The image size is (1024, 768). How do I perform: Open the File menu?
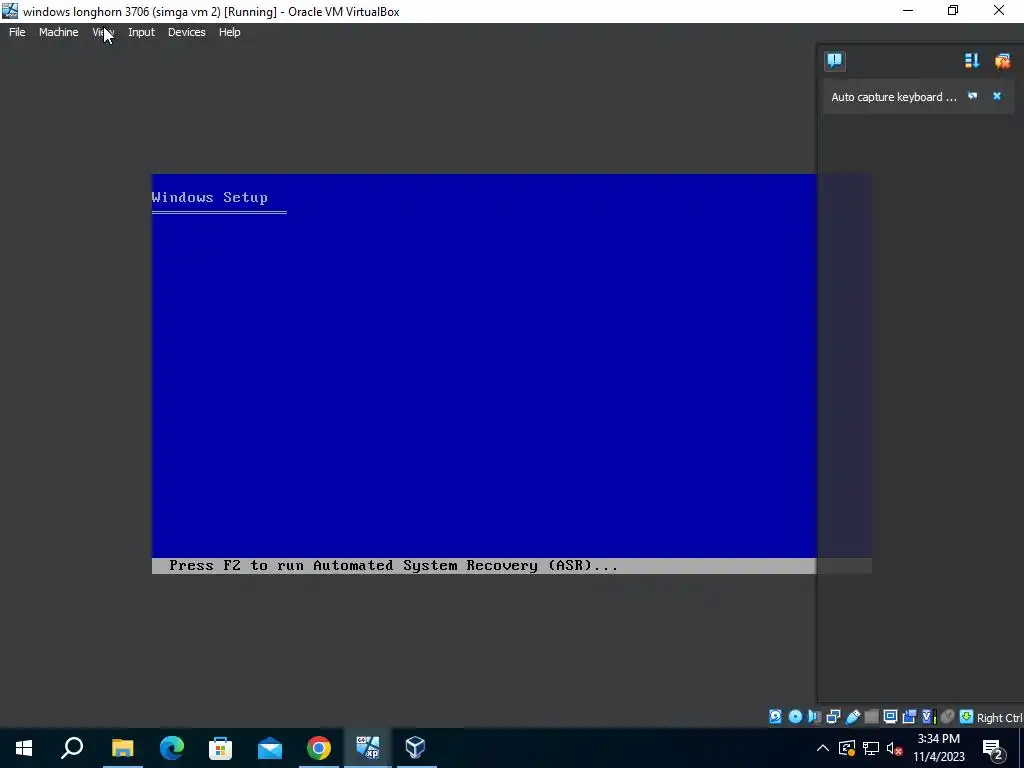(x=17, y=32)
